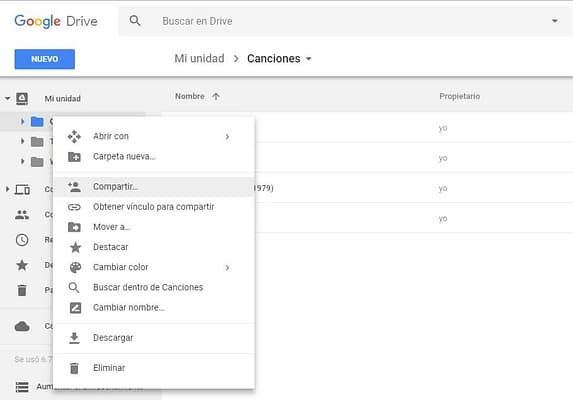Open the Abrir con menu entry
Viewport: 573px width, 400px height.
154,136
